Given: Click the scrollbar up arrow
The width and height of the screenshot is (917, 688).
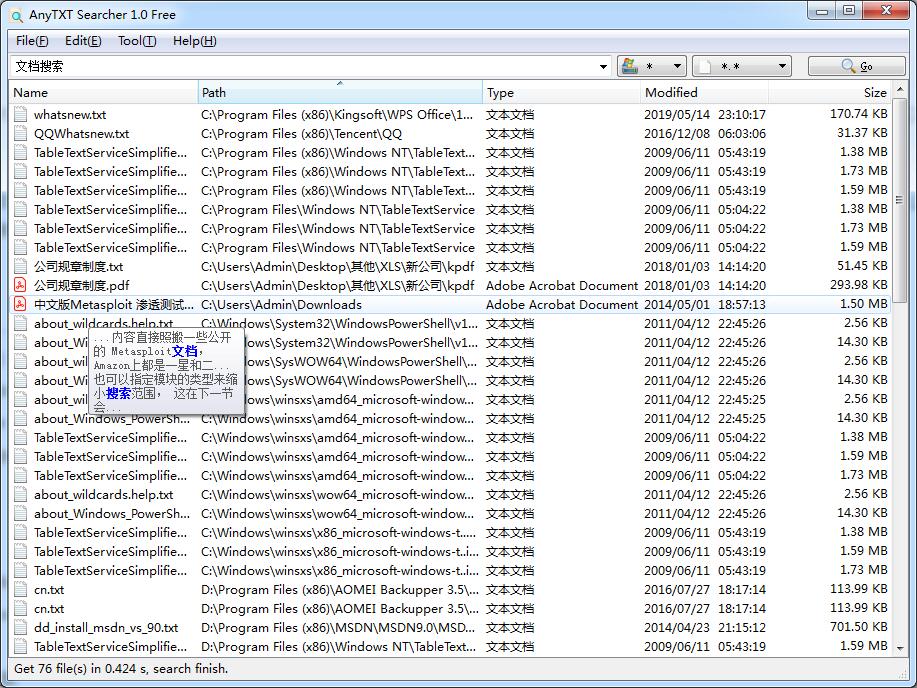Looking at the screenshot, I should tap(900, 90).
